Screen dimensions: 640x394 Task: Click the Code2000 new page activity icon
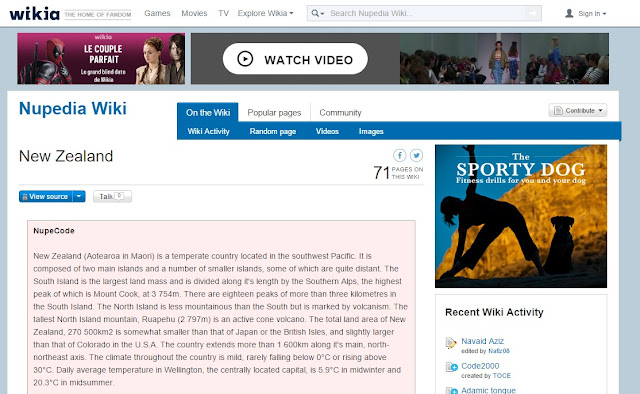click(451, 367)
